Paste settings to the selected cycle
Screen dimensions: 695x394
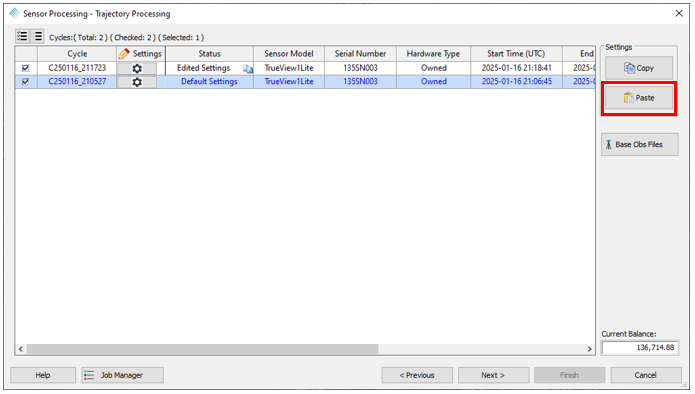tap(639, 98)
